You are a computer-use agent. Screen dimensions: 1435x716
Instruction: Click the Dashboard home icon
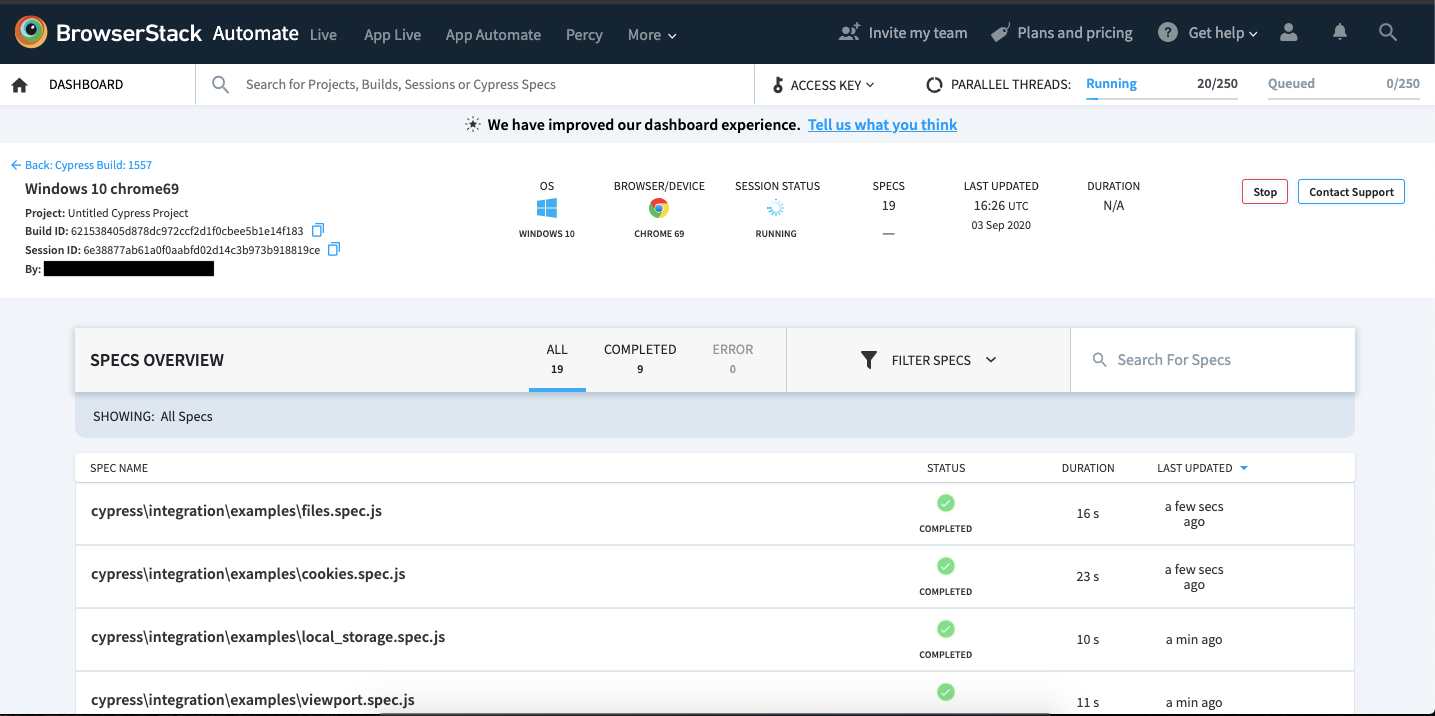click(x=18, y=84)
